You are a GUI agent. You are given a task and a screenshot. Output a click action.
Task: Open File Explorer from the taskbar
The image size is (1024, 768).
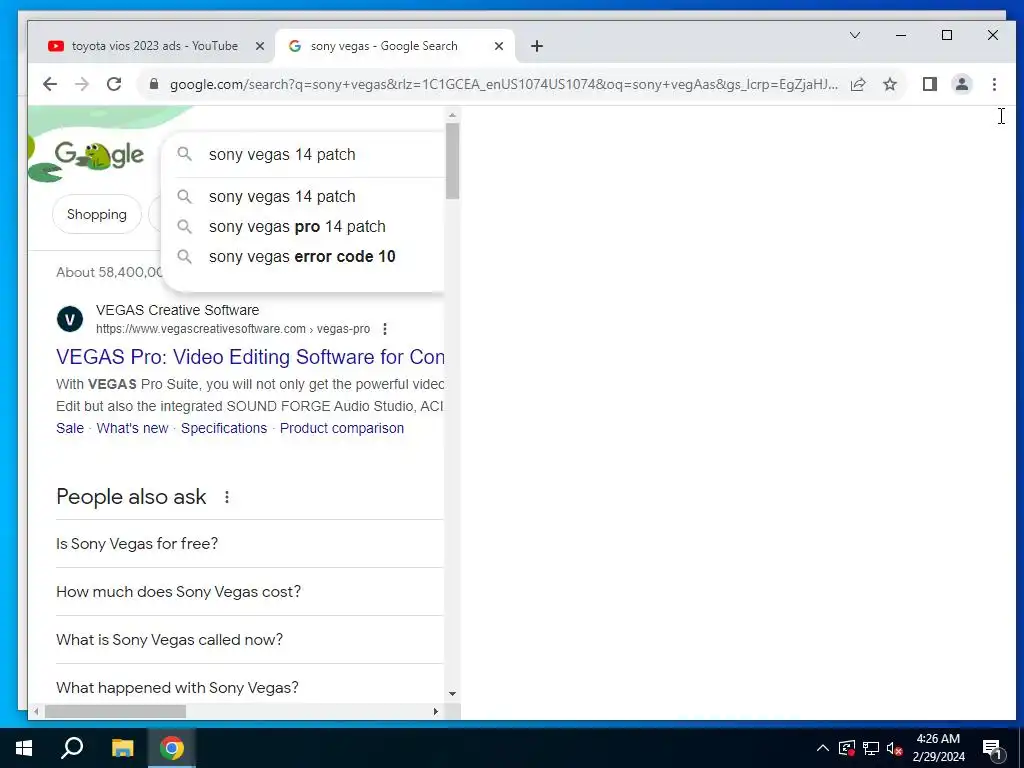(x=122, y=748)
